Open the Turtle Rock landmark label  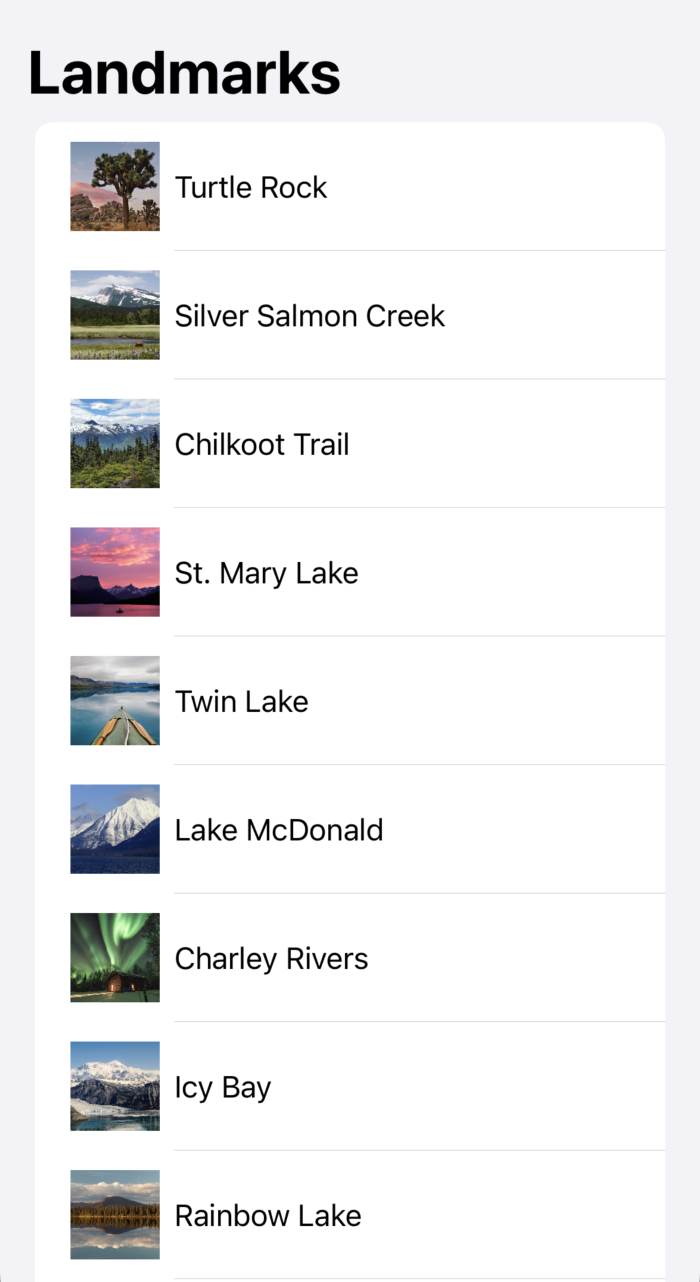click(251, 187)
